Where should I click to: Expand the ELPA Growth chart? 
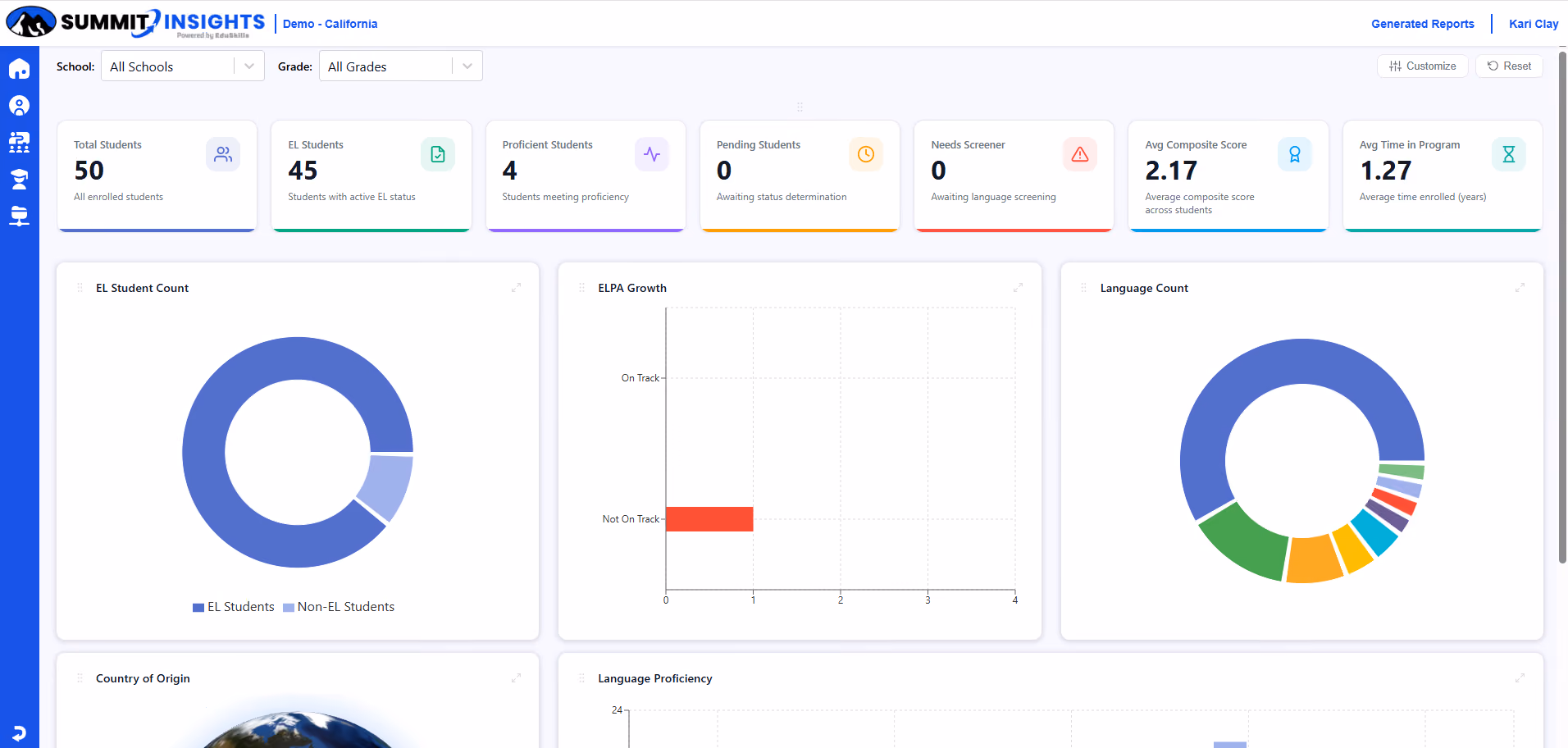coord(1019,288)
